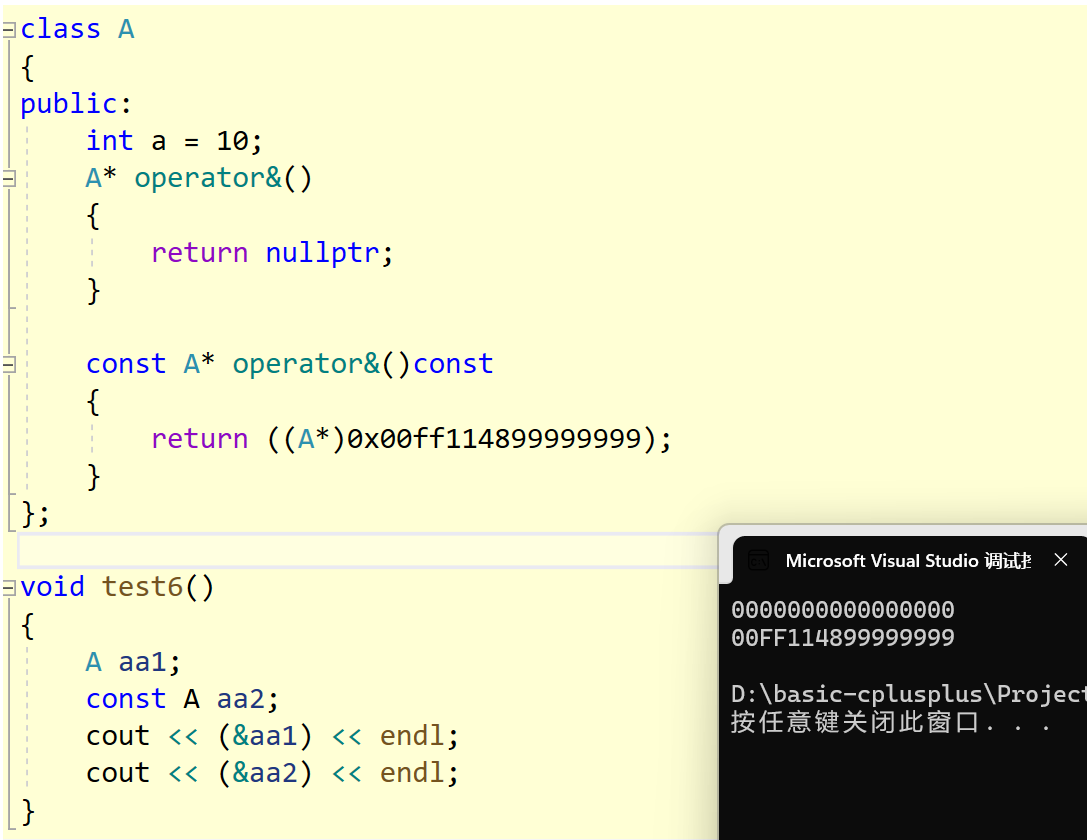Collapse the class A code block
Screen dimensions: 1087x840
pos(8,30)
